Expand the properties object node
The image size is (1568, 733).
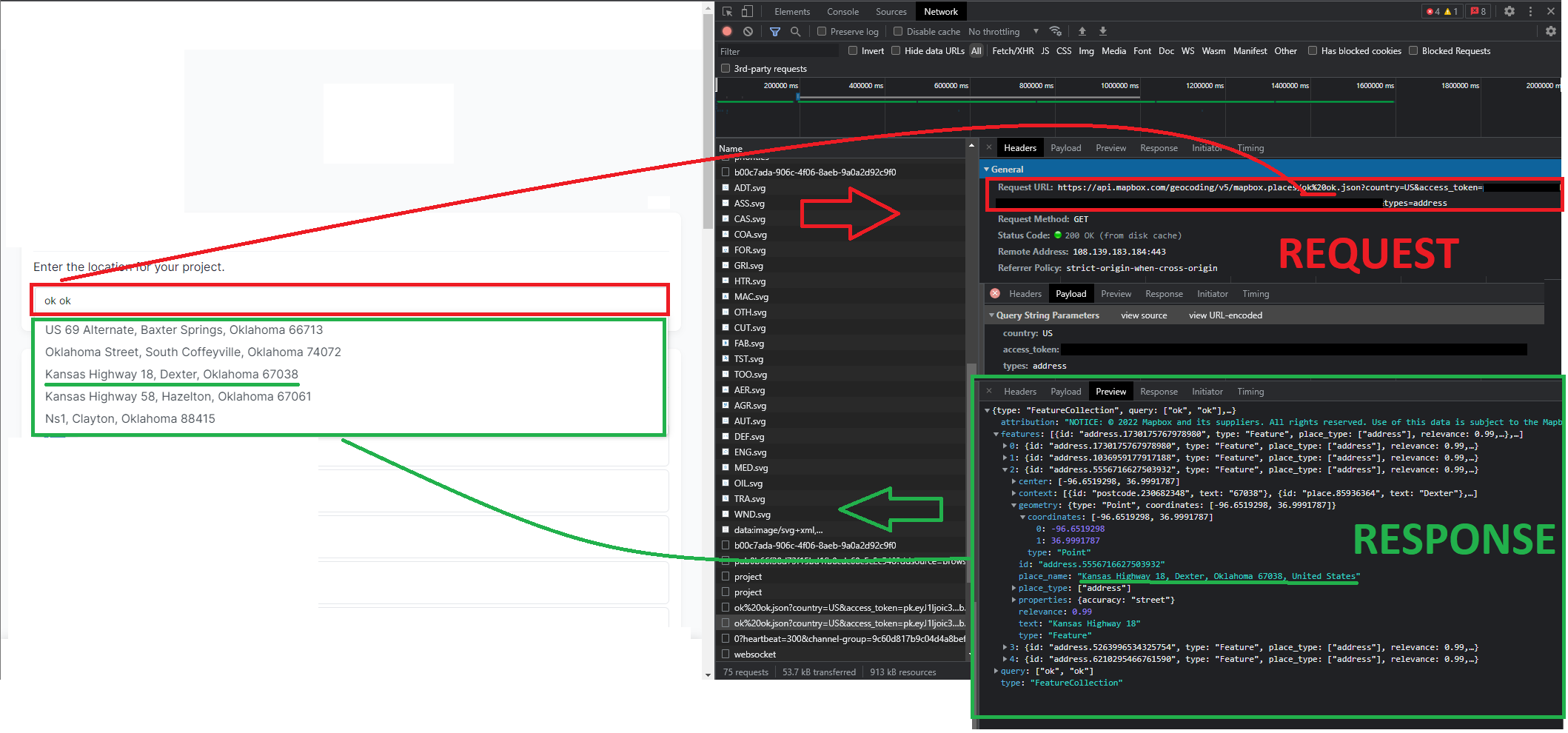(1013, 600)
